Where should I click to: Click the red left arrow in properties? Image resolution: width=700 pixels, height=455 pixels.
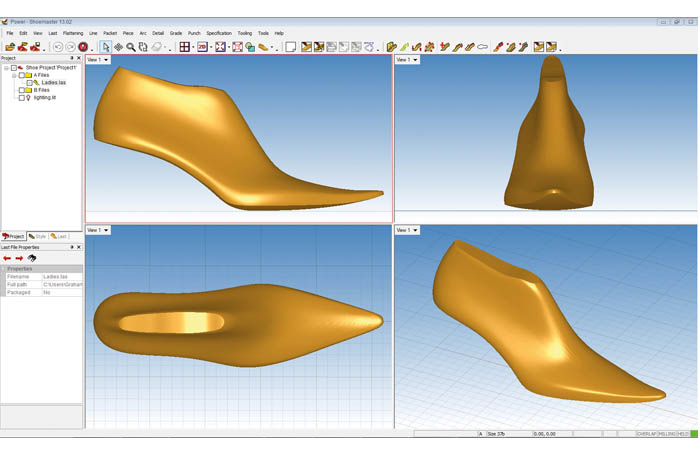click(x=7, y=258)
